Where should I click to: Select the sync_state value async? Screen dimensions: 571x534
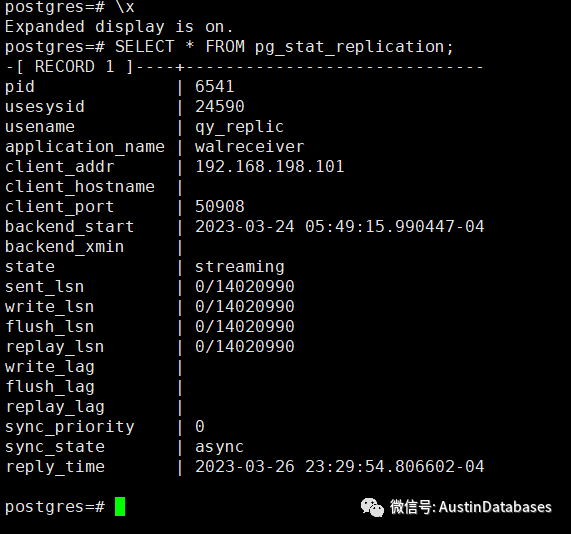click(x=219, y=447)
